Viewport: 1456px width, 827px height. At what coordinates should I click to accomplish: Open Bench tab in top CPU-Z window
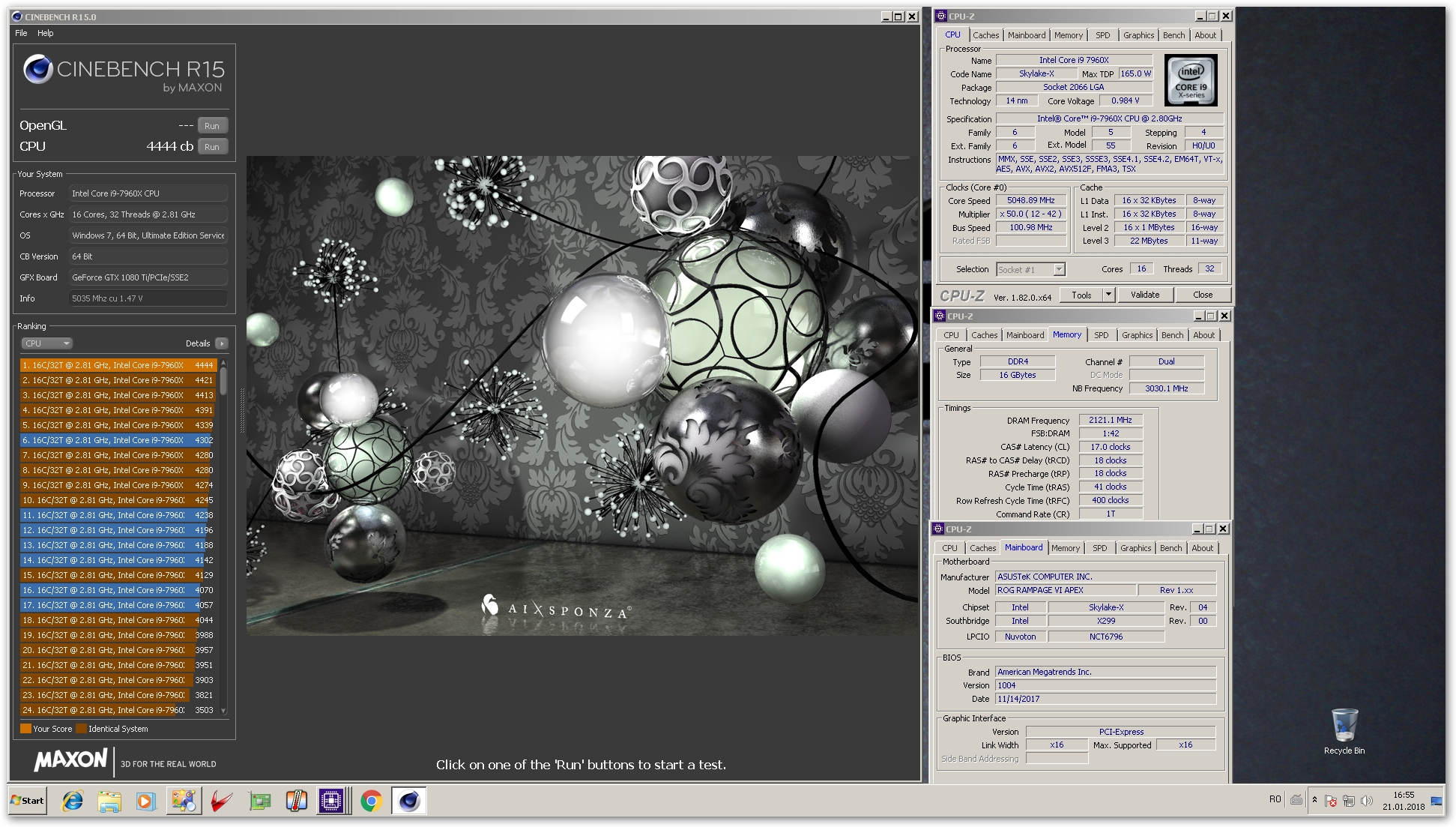(1174, 35)
